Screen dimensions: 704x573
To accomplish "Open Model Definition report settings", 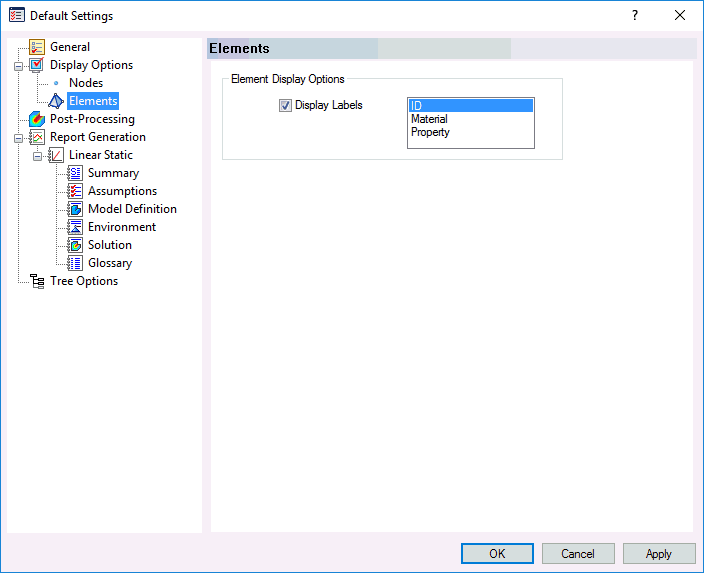I will (132, 209).
